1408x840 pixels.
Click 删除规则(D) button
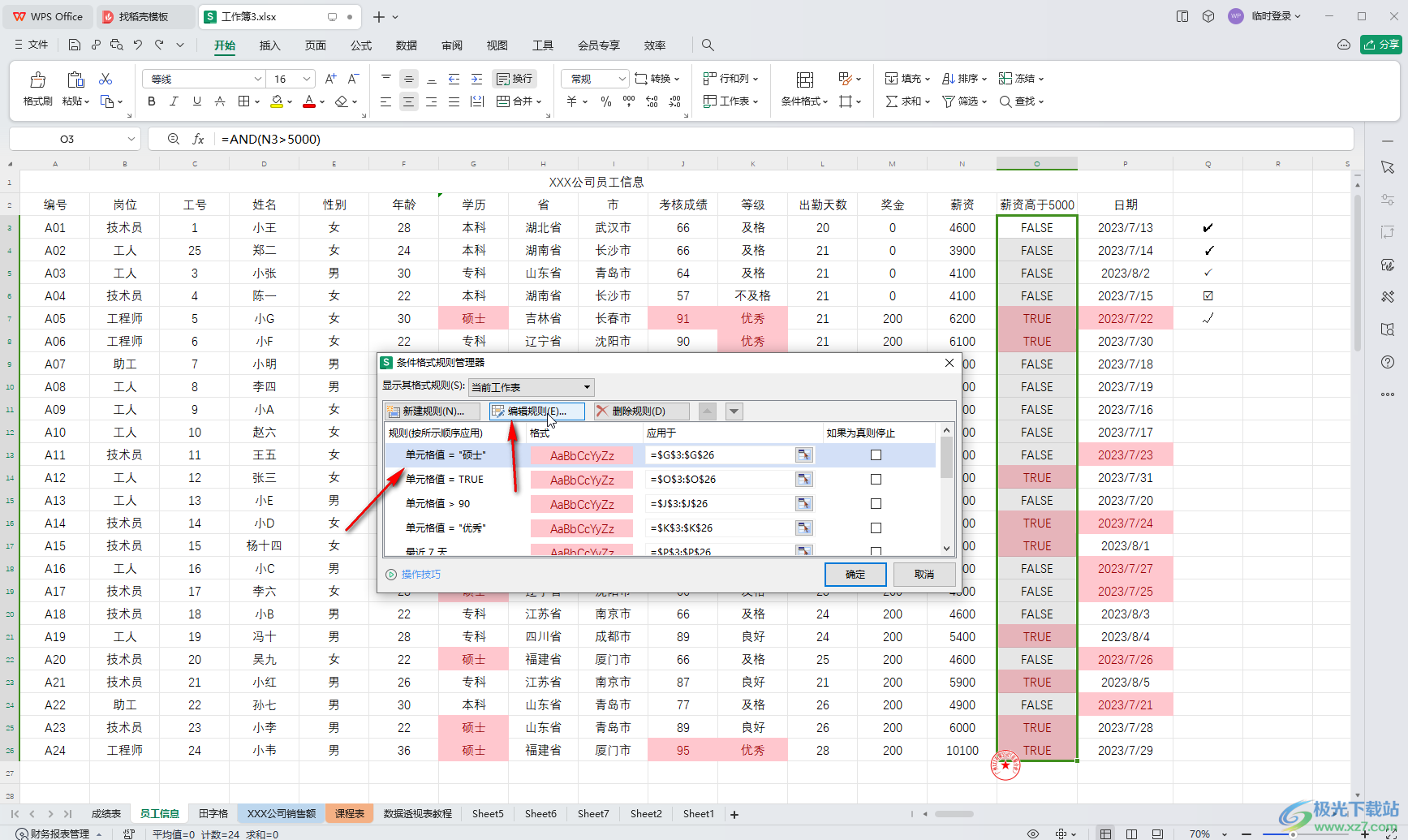[x=641, y=411]
